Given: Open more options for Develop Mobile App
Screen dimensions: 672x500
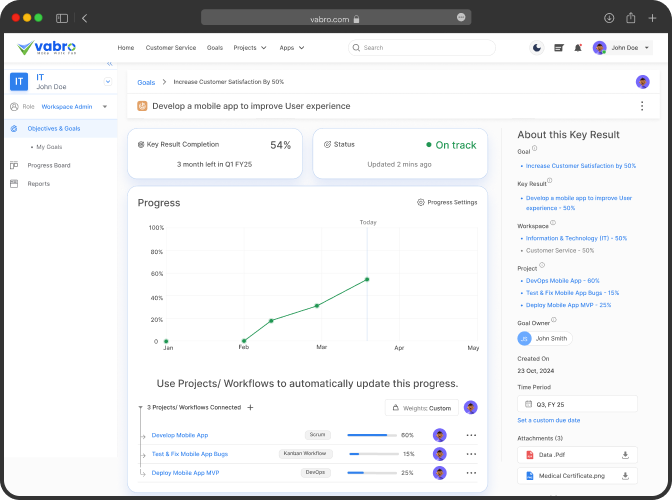Looking at the screenshot, I should click(x=471, y=435).
